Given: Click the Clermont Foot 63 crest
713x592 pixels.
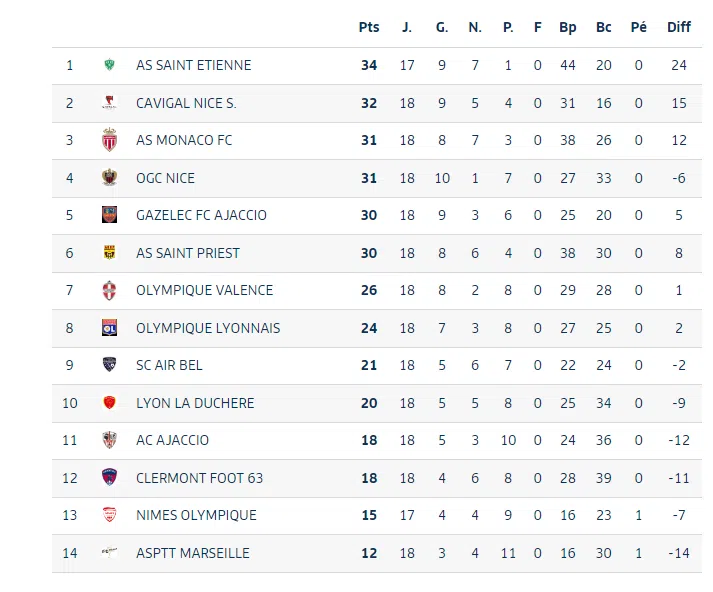Looking at the screenshot, I should pyautogui.click(x=110, y=478).
